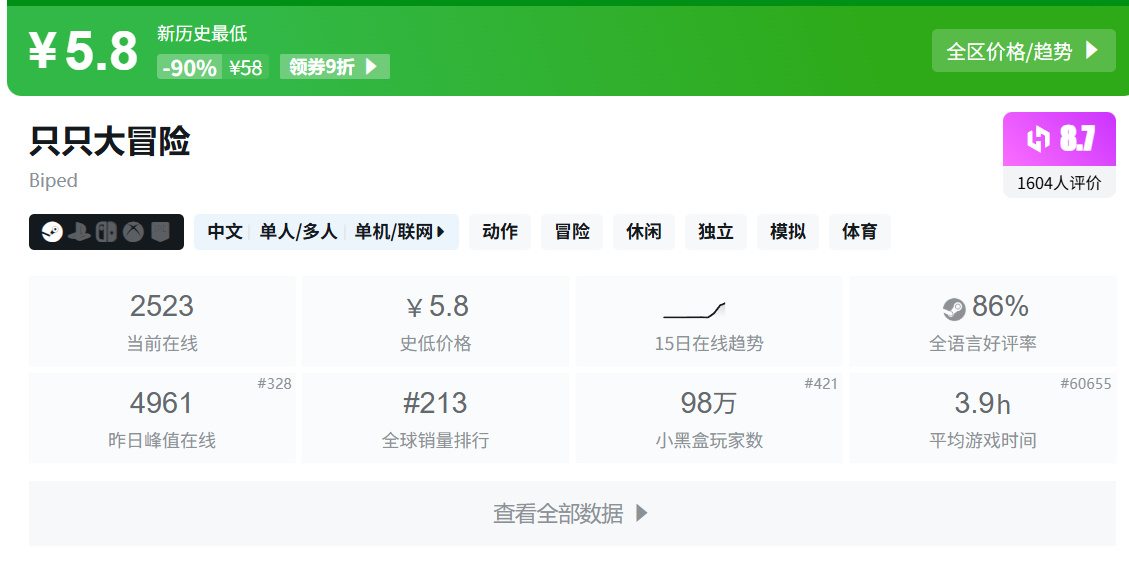Click the 中文 language label
The image size is (1129, 565).
pos(225,232)
